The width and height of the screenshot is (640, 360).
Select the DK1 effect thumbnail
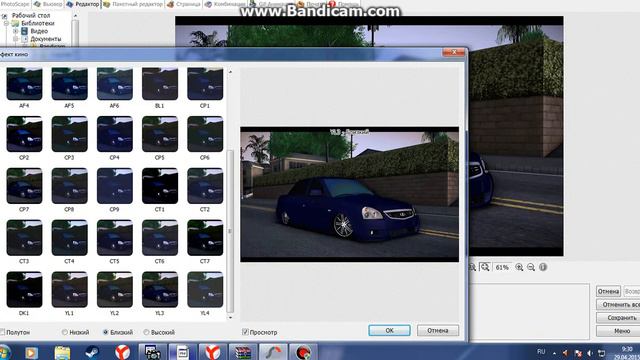tap(24, 290)
